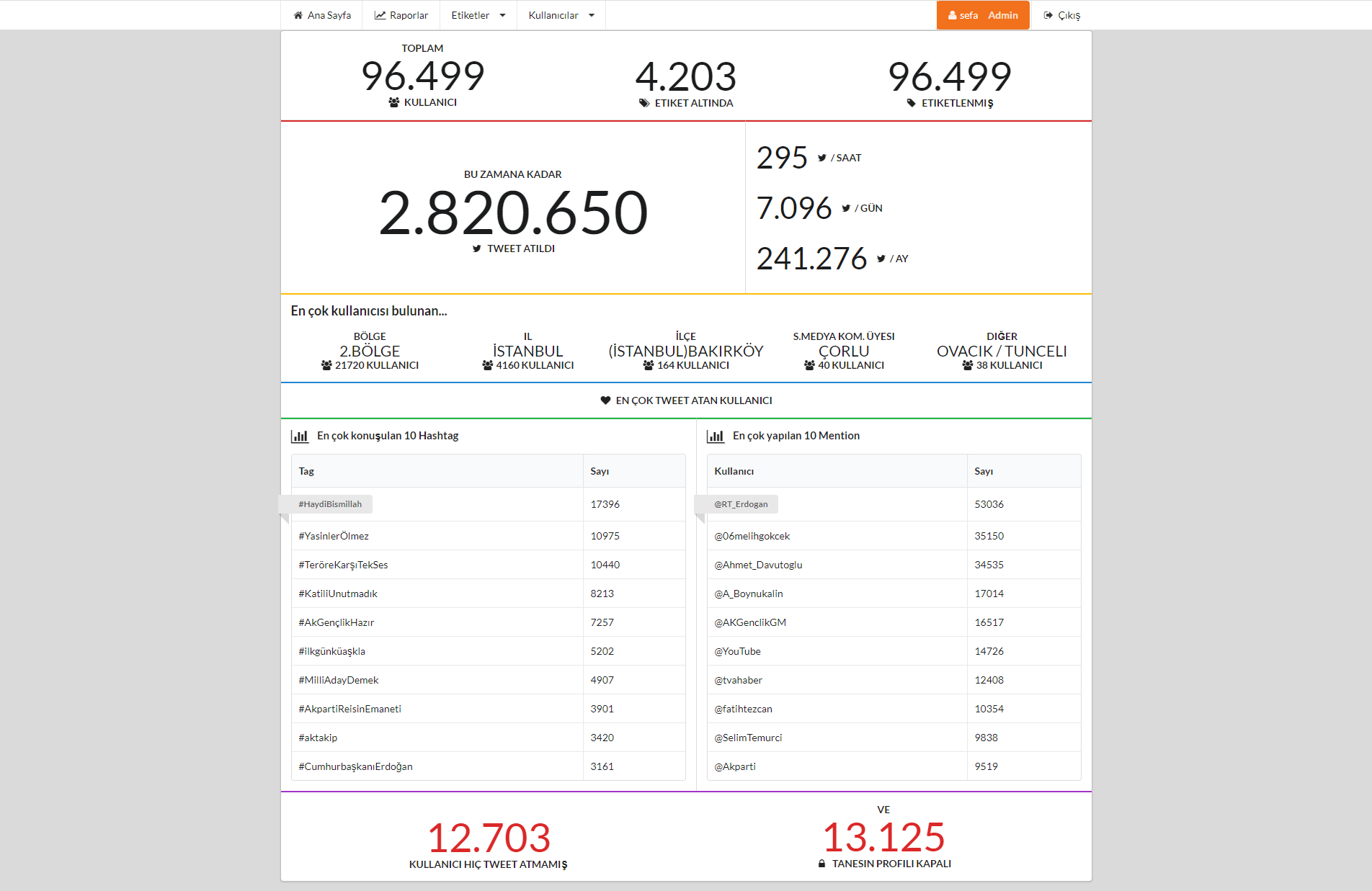Click heart icon beside EN ÇOK TWEET ATAN

click(x=605, y=400)
